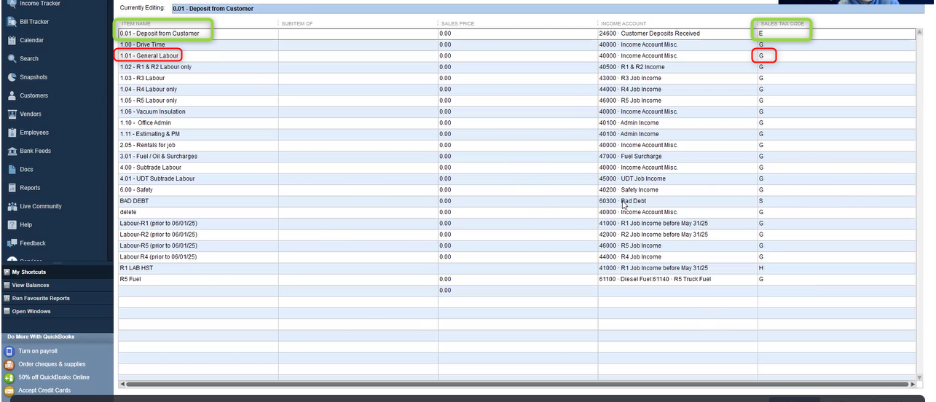Open Snapshots in the sidebar
936x402 pixels.
pyautogui.click(x=33, y=77)
